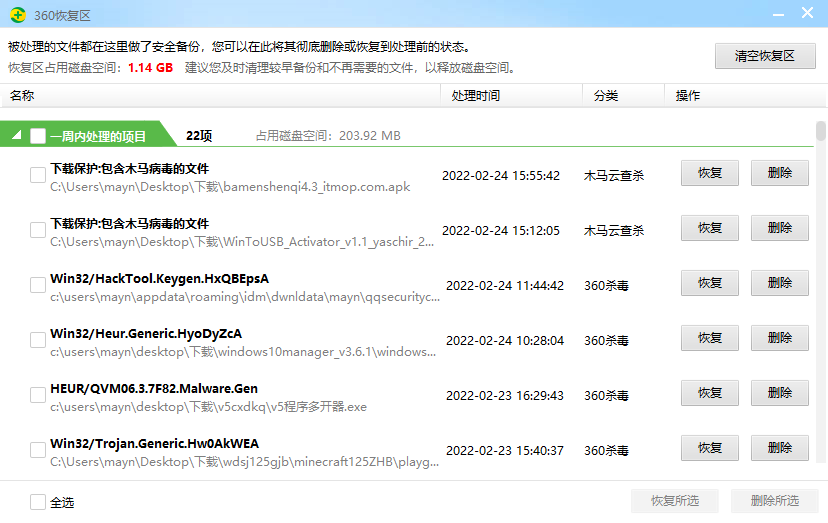Close the 360恢复区 window
The height and width of the screenshot is (523, 828).
(x=807, y=13)
